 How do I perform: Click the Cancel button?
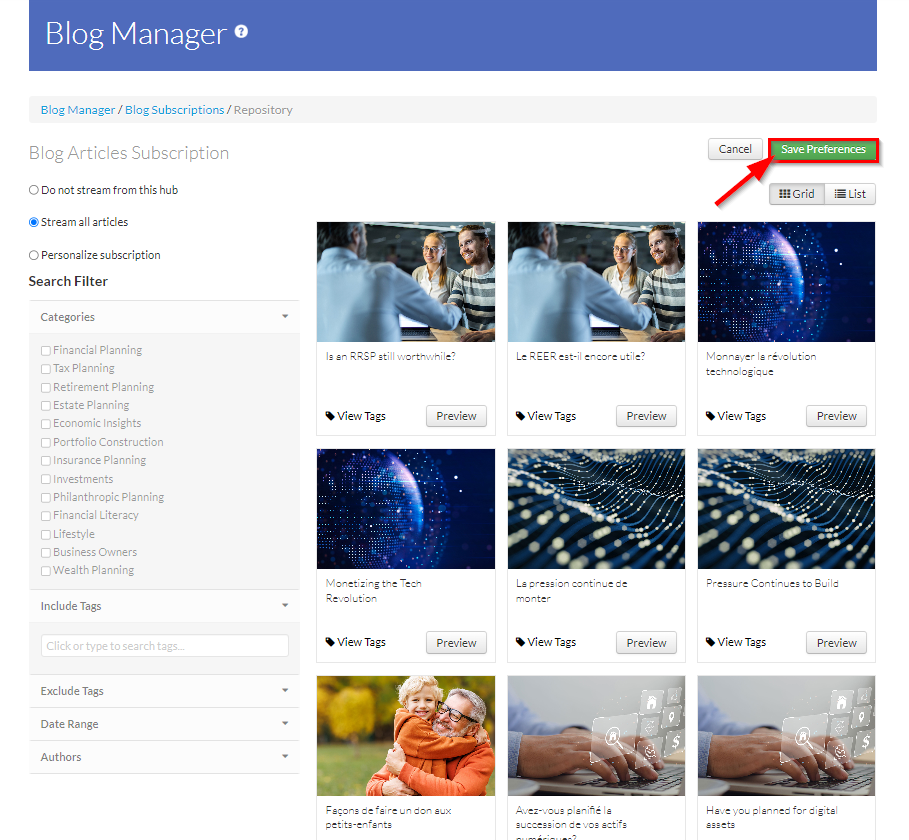point(735,149)
